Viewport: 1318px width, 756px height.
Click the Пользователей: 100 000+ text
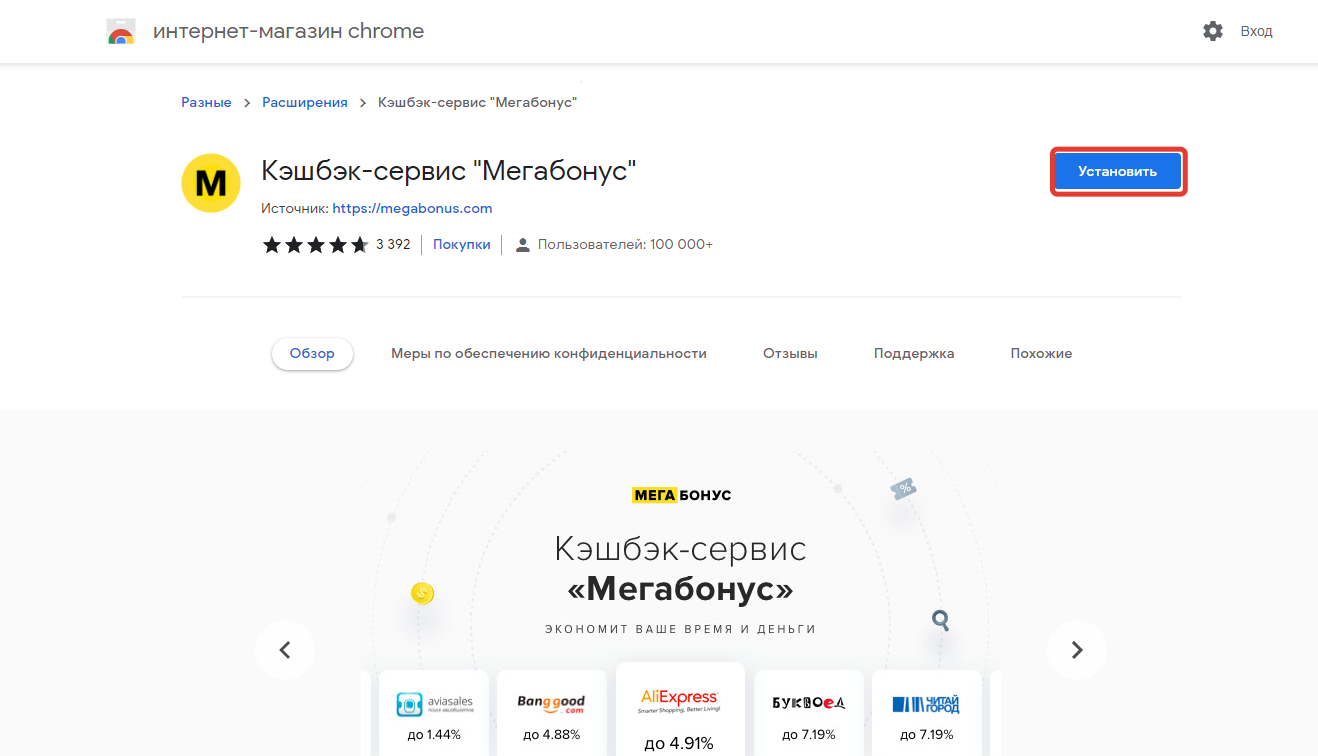625,244
